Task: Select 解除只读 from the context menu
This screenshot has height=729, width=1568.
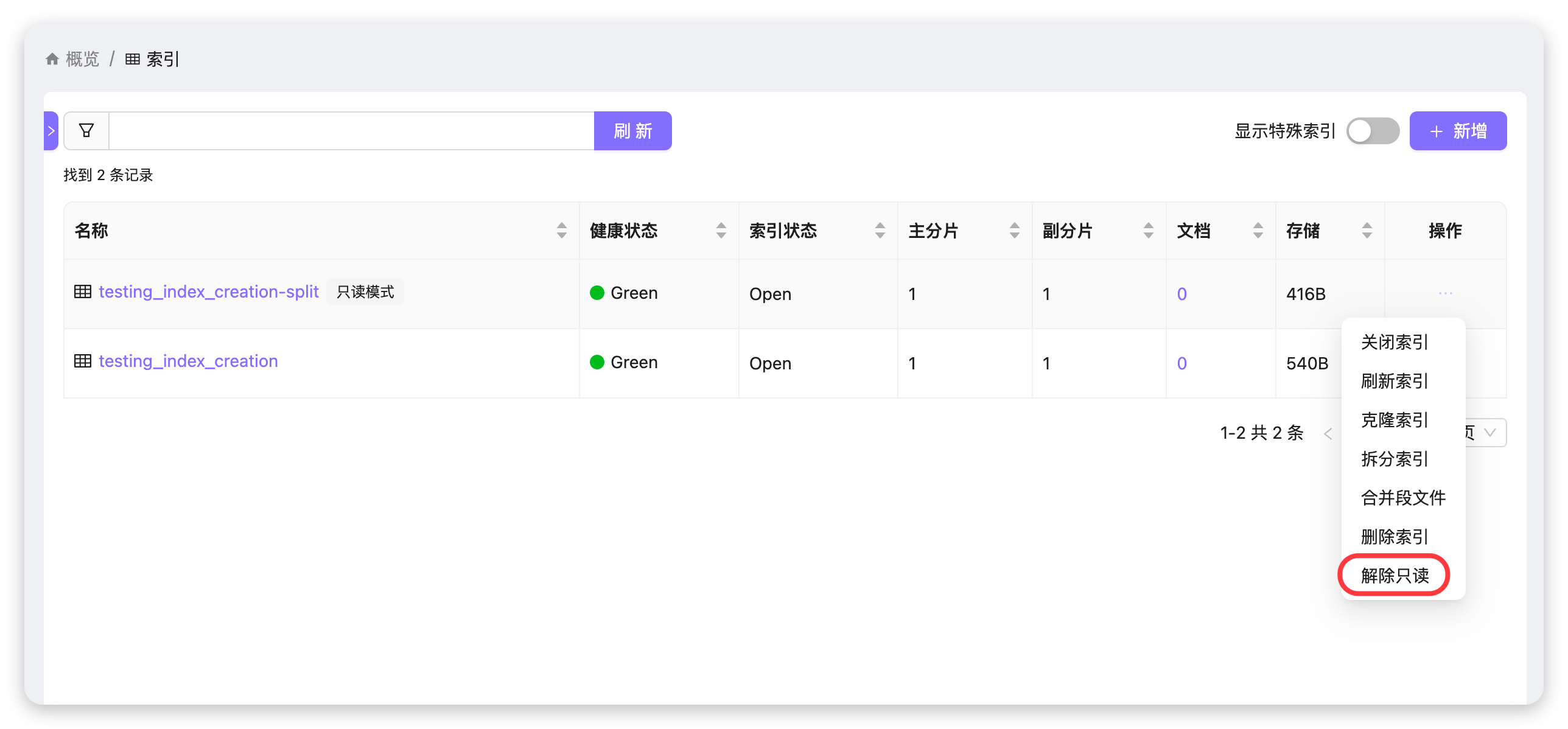Action: 1395,575
